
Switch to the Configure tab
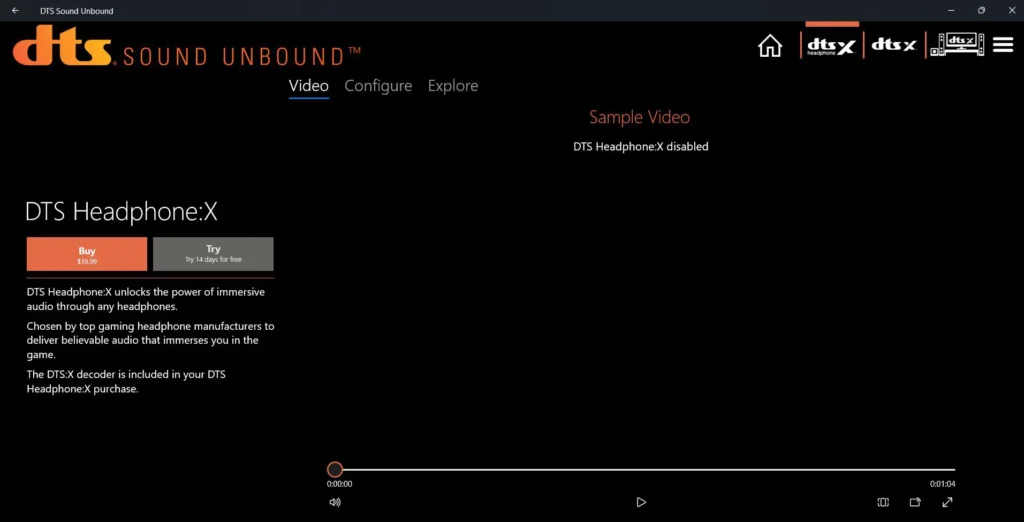tap(378, 86)
